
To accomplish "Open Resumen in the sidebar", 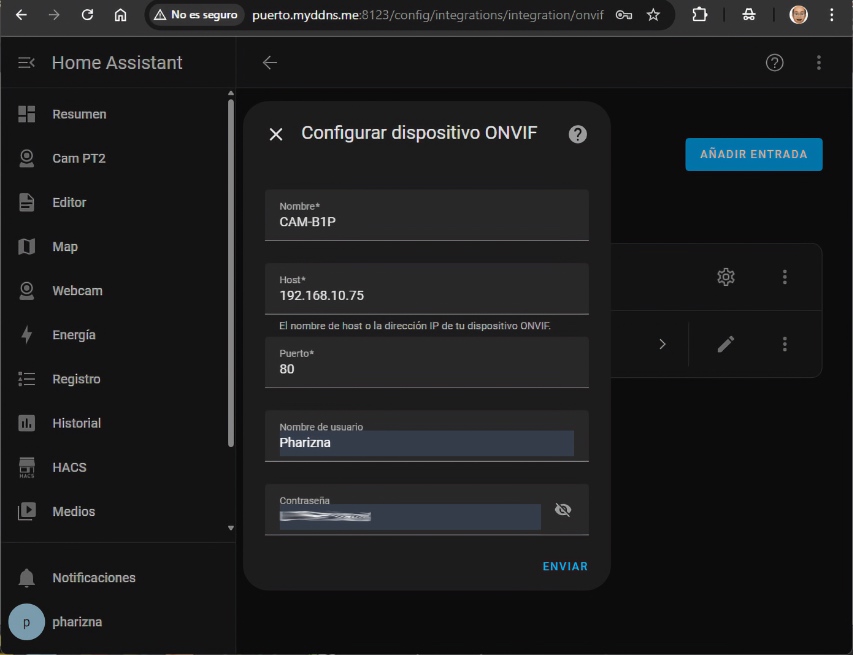I will click(115, 114).
